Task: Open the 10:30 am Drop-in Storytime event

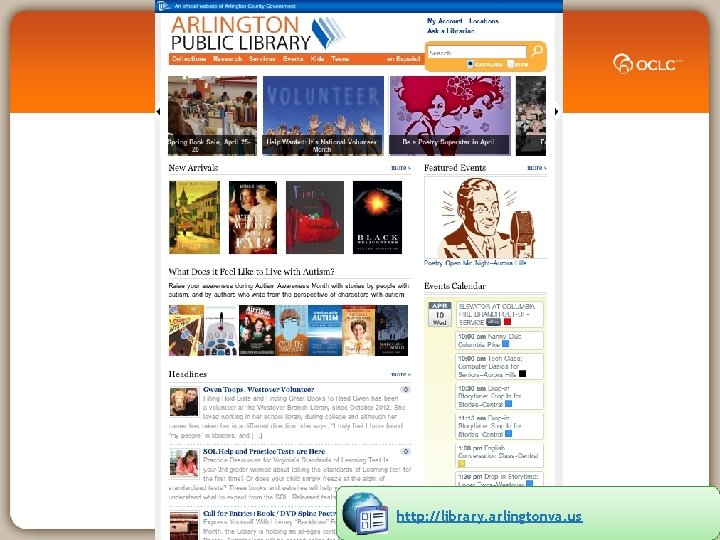Action: [499, 396]
